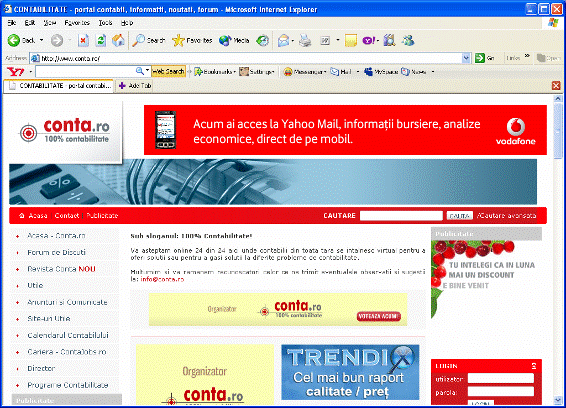
Task: Click the Web Search button
Action: (168, 71)
